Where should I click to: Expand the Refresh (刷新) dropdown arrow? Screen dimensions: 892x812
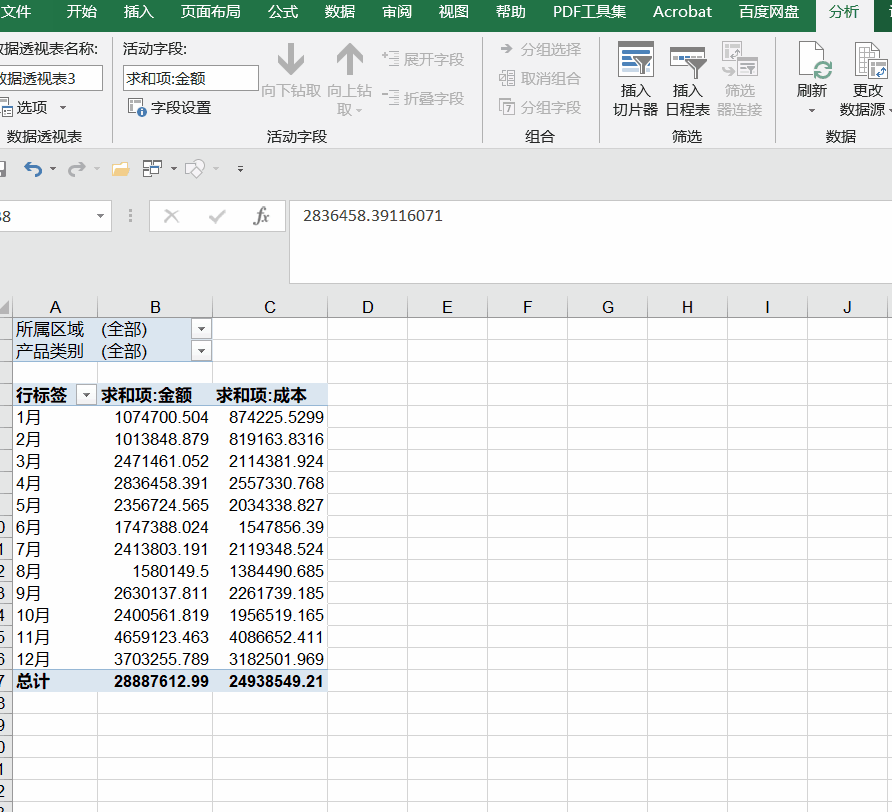[812, 110]
